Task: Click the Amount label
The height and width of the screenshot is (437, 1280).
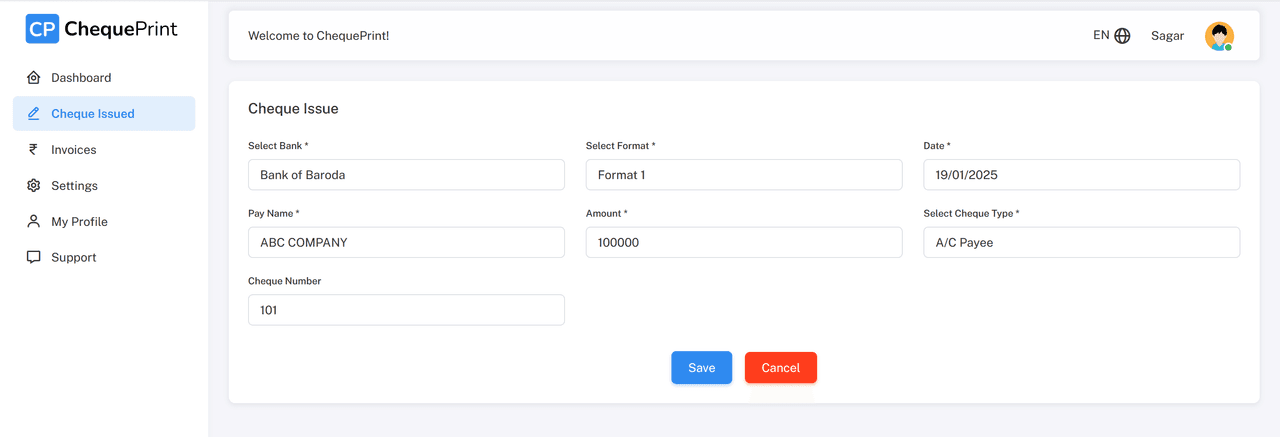Action: tap(607, 214)
